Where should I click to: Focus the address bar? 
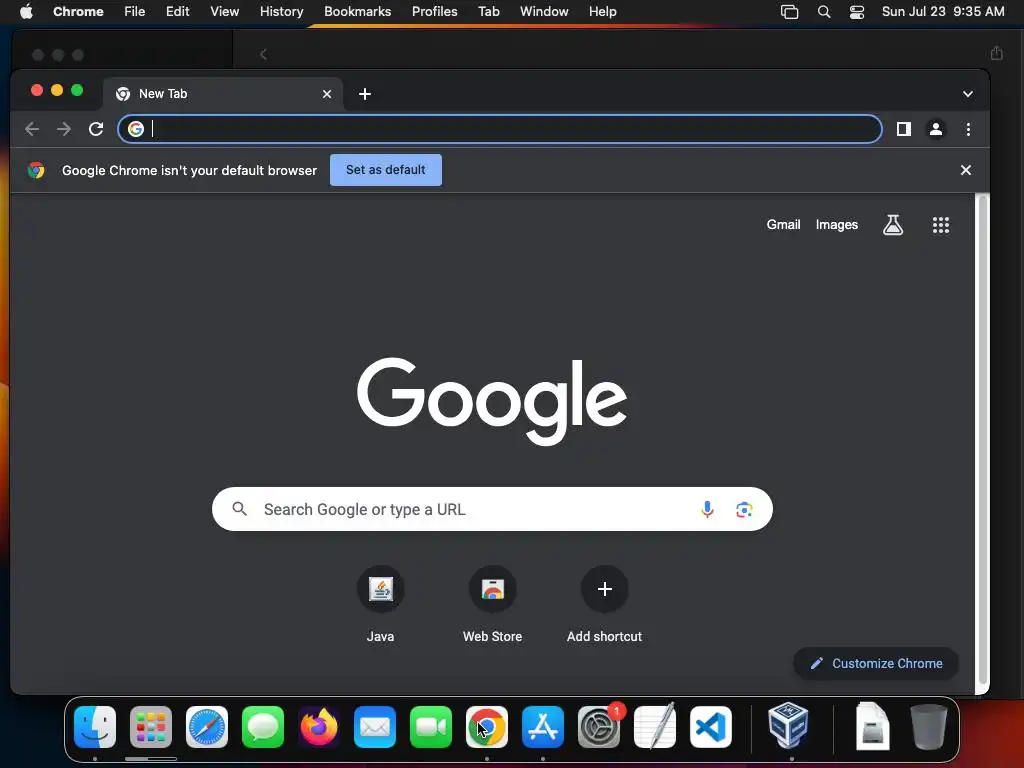500,129
